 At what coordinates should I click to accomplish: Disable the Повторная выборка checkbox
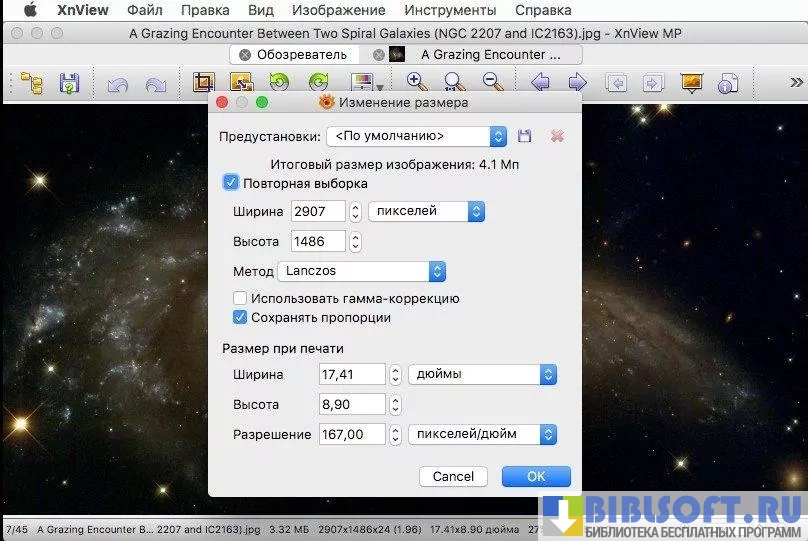(x=231, y=183)
